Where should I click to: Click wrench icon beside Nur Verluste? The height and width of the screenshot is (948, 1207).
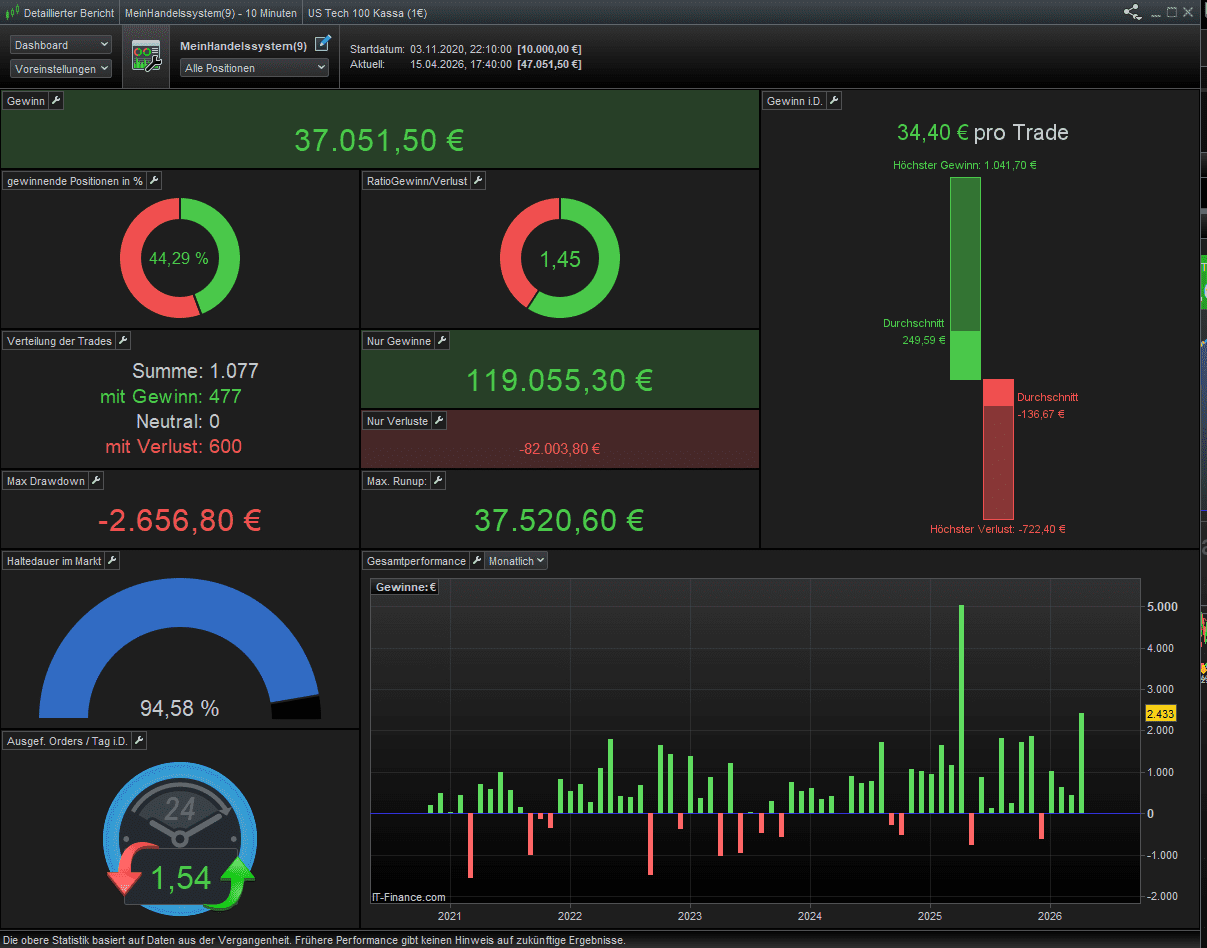point(439,421)
